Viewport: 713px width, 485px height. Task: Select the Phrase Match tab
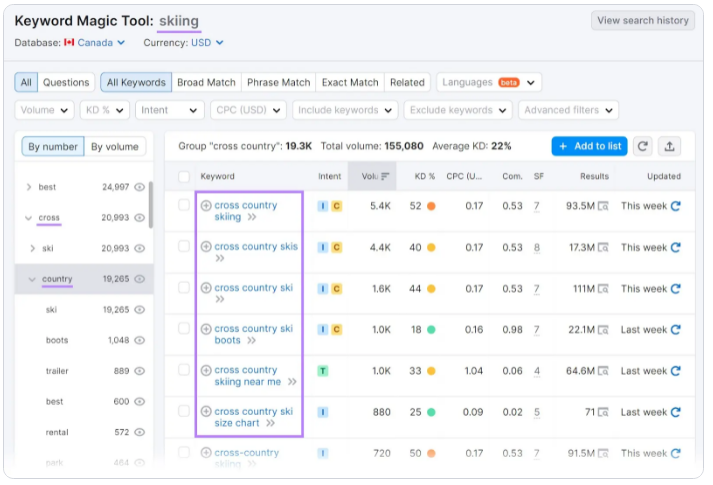click(279, 82)
